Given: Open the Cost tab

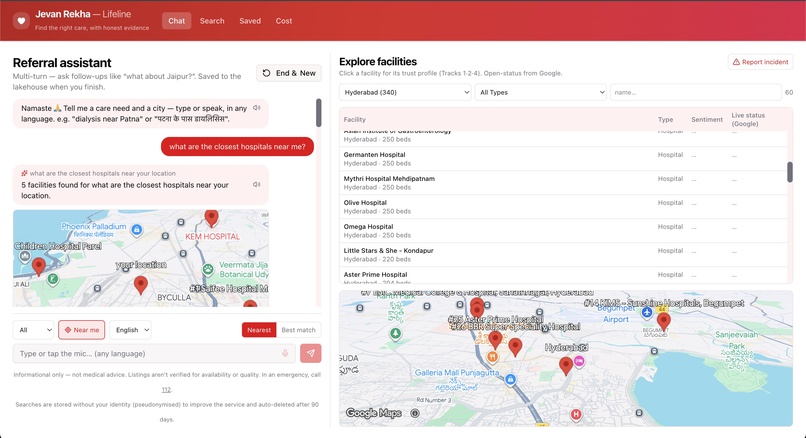Looking at the screenshot, I should [284, 21].
